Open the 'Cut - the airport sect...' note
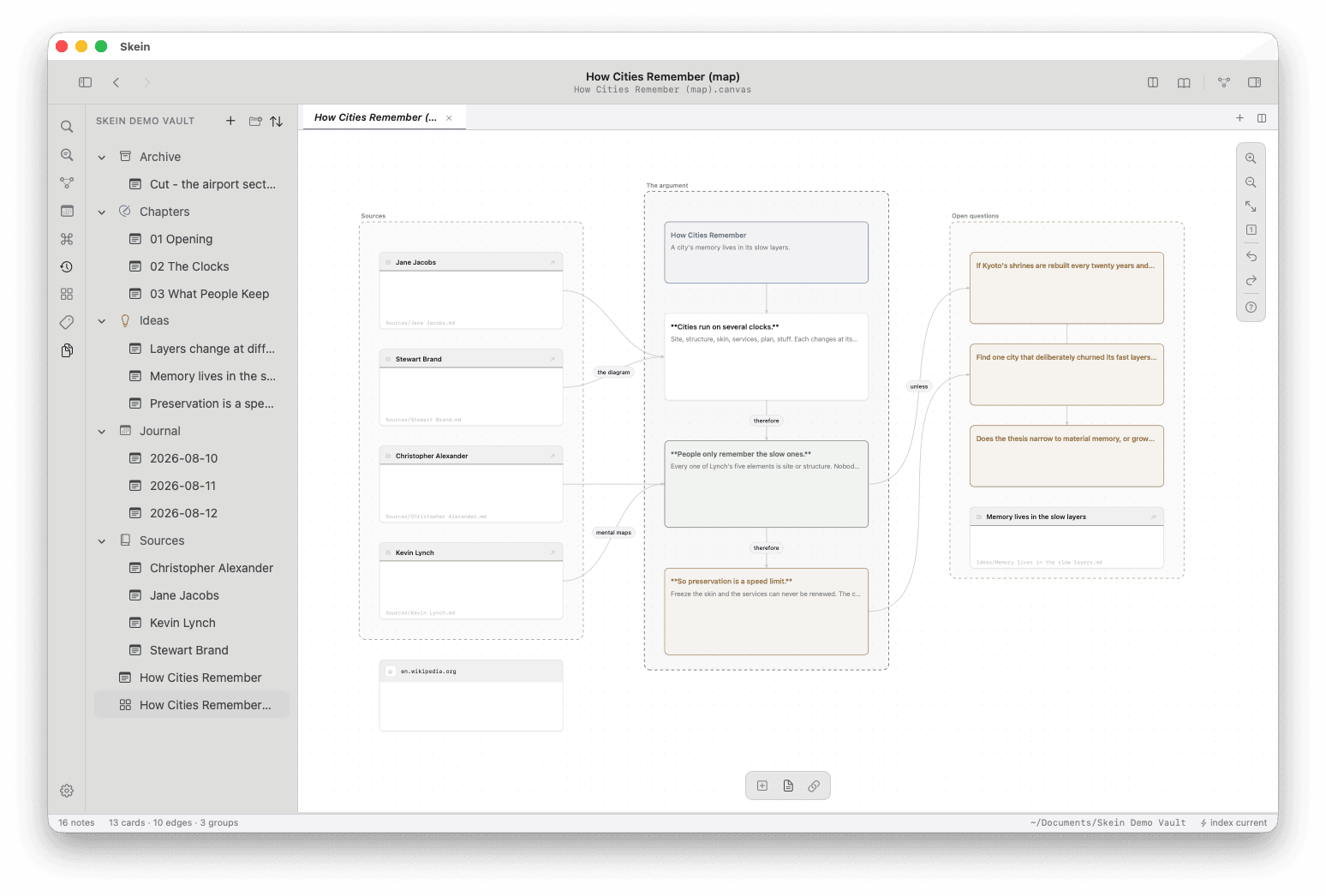The width and height of the screenshot is (1326, 896). point(192,184)
